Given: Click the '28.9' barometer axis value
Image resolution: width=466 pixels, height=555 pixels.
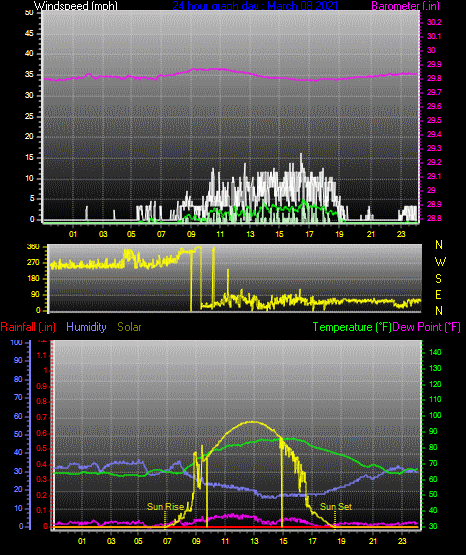Looking at the screenshot, I should coord(434,204).
